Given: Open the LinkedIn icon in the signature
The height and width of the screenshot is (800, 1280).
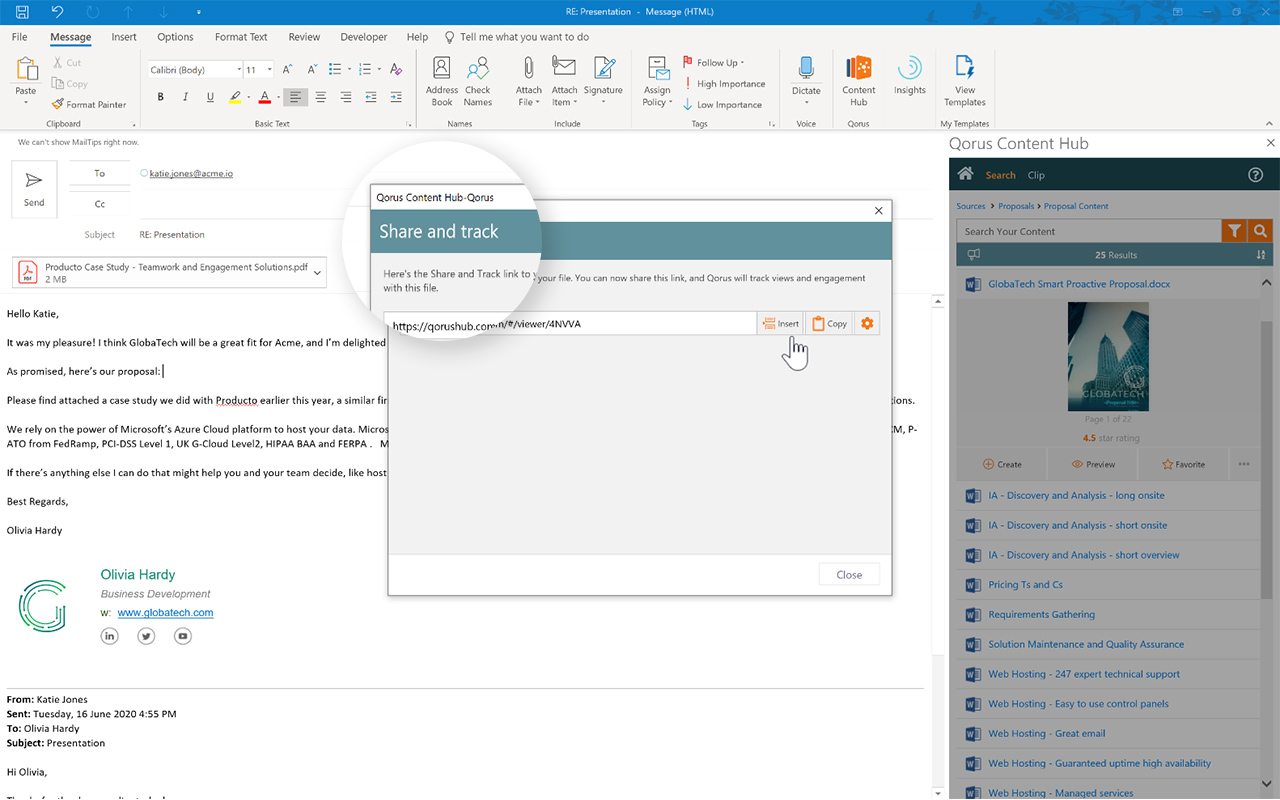Looking at the screenshot, I should pos(110,636).
